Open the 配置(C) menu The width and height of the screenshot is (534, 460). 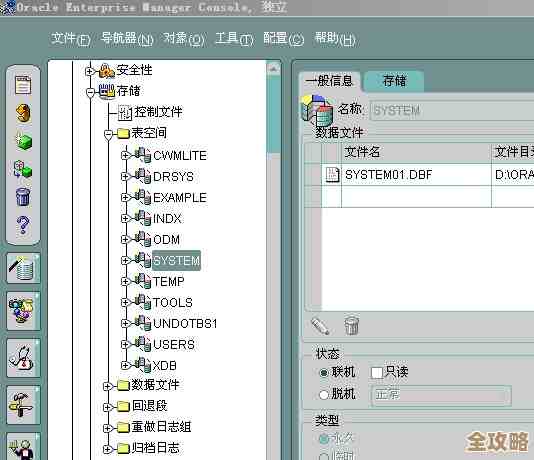point(283,39)
